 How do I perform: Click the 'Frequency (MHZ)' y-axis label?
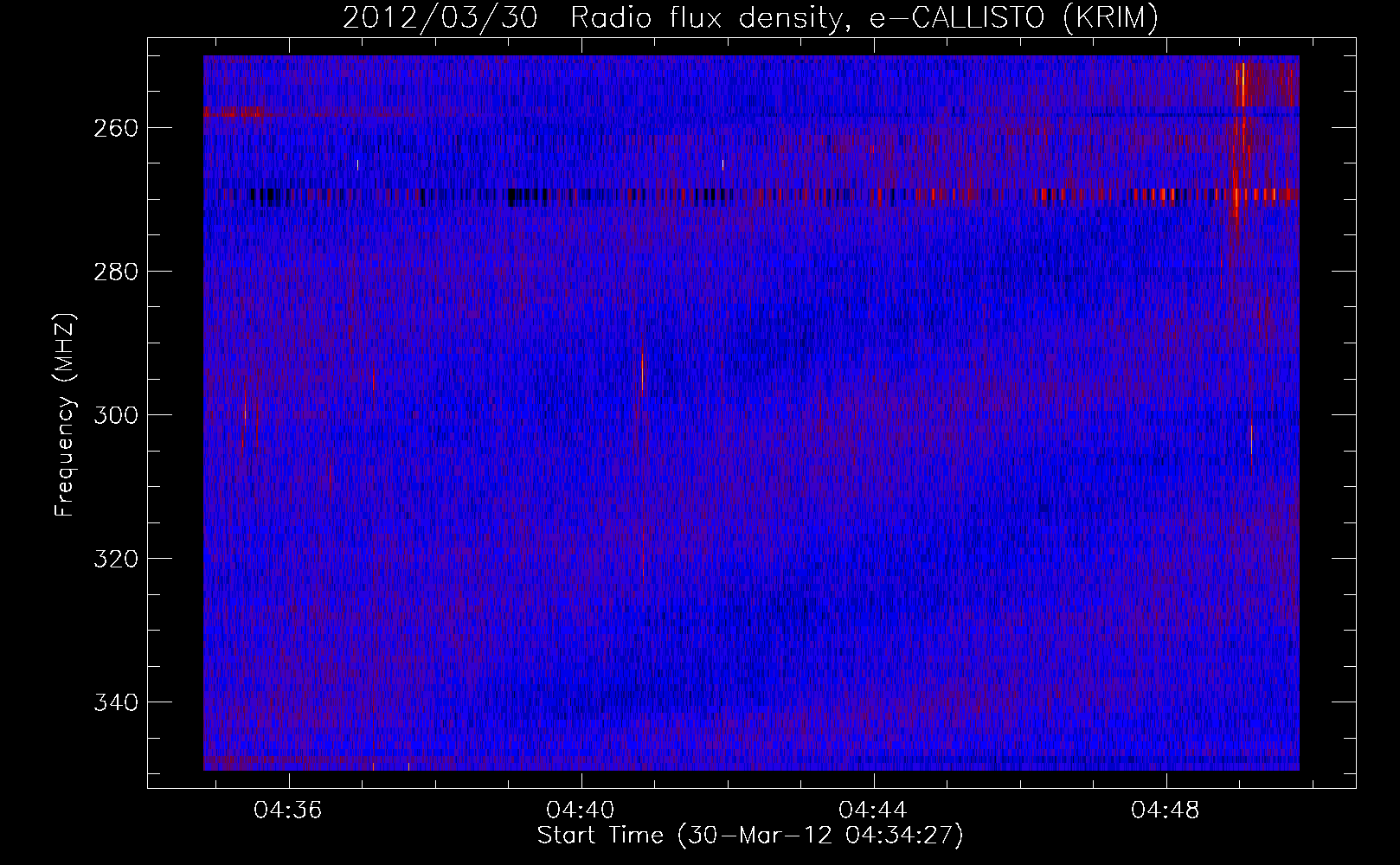65,414
